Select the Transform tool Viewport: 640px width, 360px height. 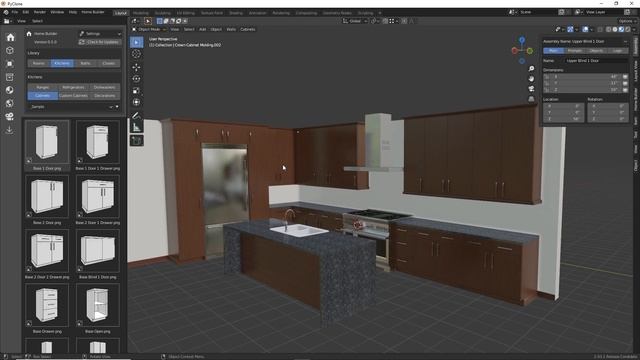pyautogui.click(x=136, y=102)
